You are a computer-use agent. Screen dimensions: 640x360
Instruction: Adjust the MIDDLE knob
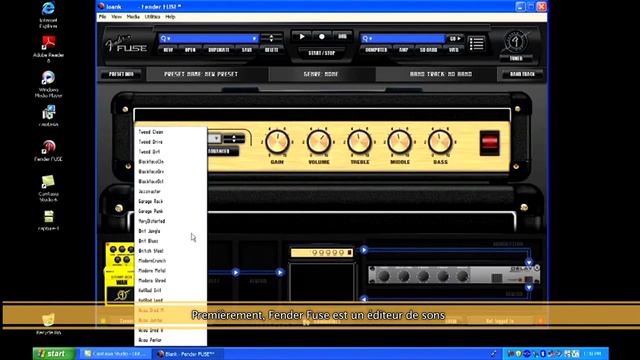(400, 142)
